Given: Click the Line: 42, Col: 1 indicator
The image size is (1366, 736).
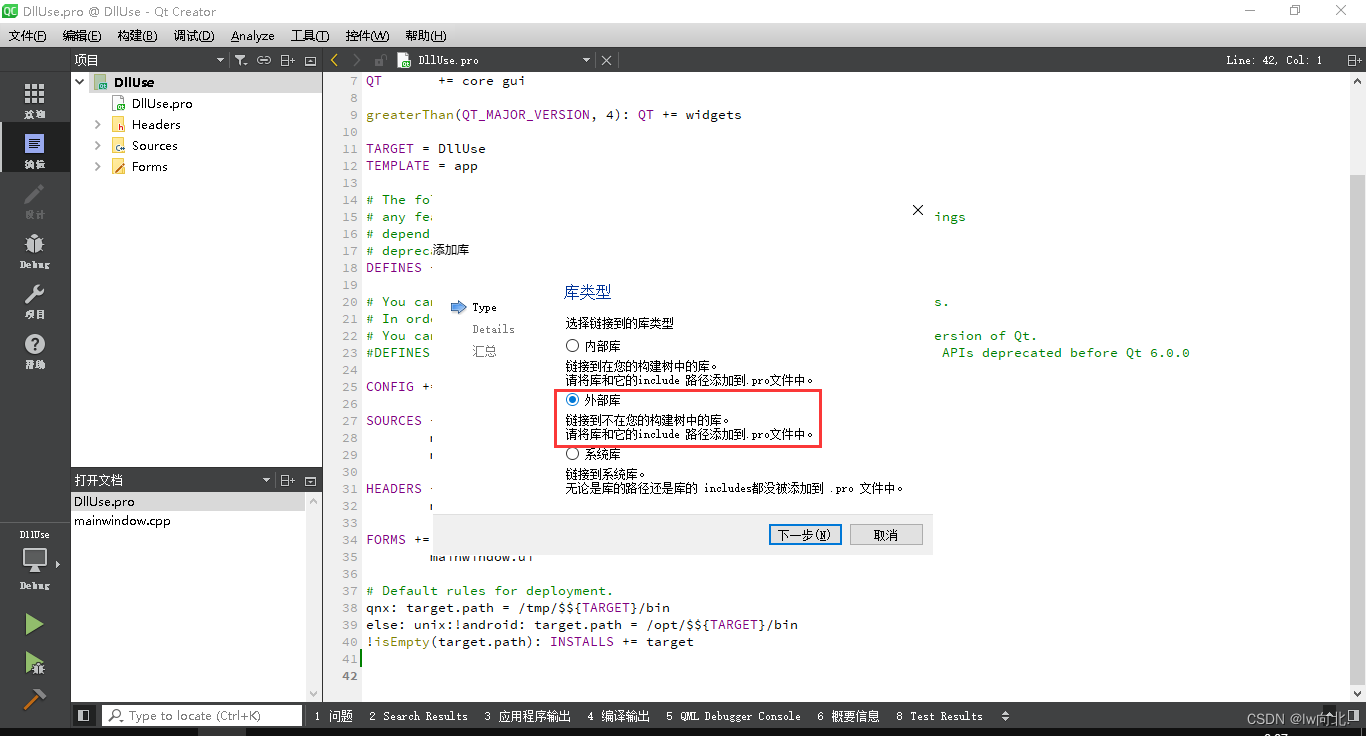Looking at the screenshot, I should 1274,60.
